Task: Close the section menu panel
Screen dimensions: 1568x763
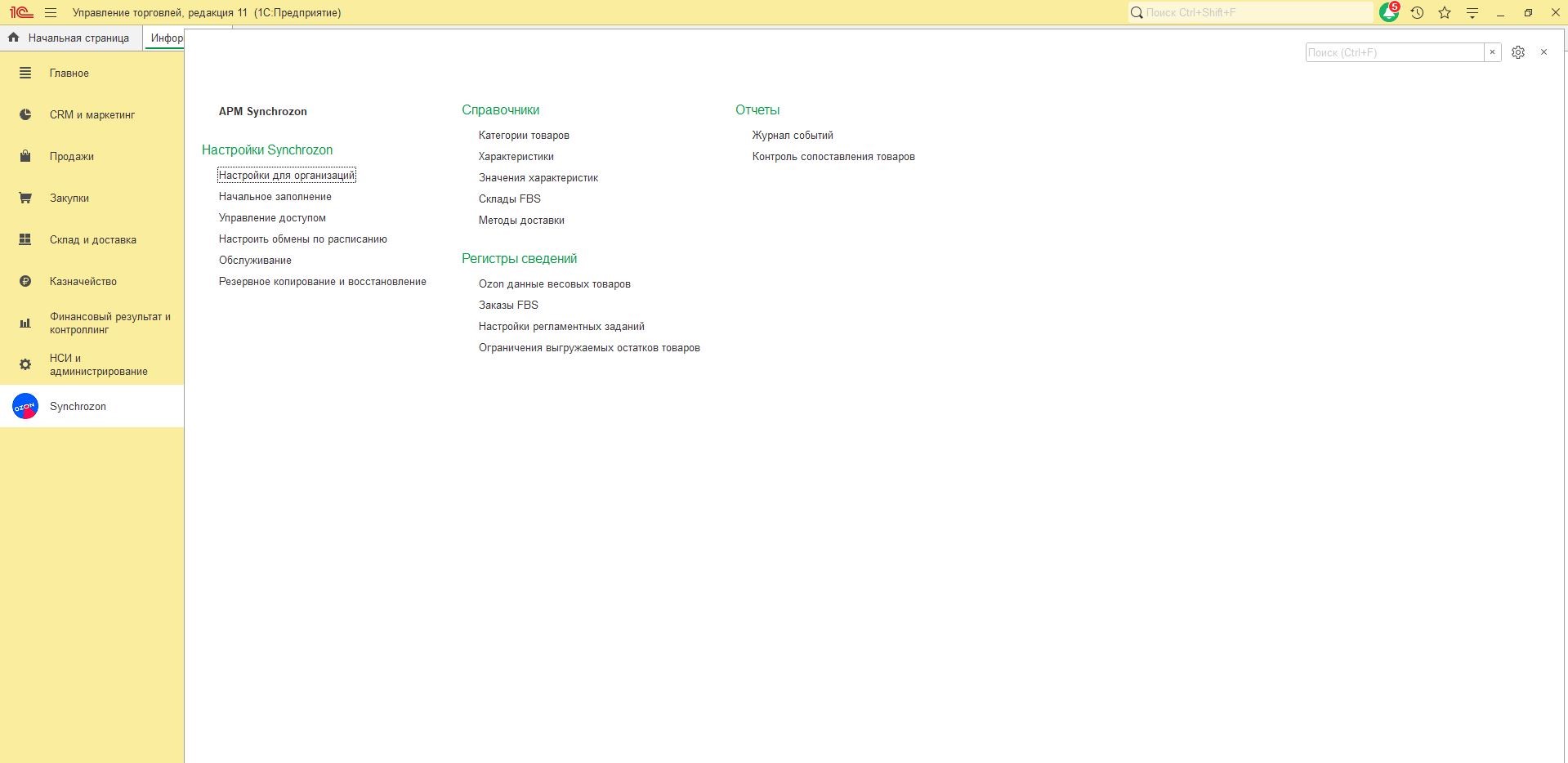Action: [x=1543, y=52]
